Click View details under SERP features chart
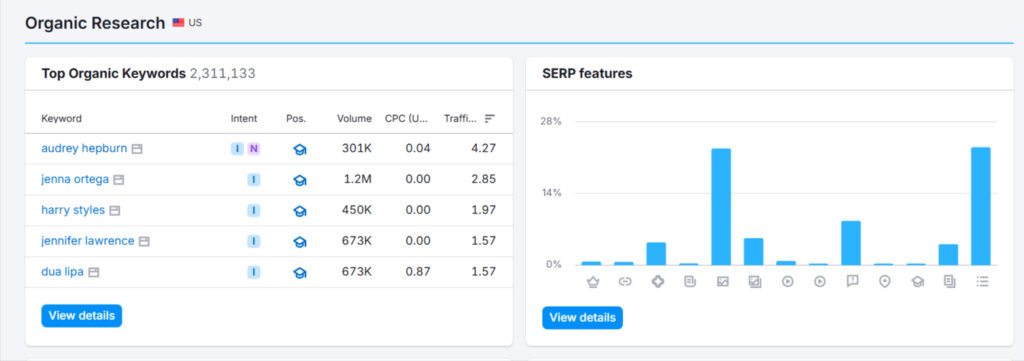Screen dimensions: 1024x361 pyautogui.click(x=583, y=318)
